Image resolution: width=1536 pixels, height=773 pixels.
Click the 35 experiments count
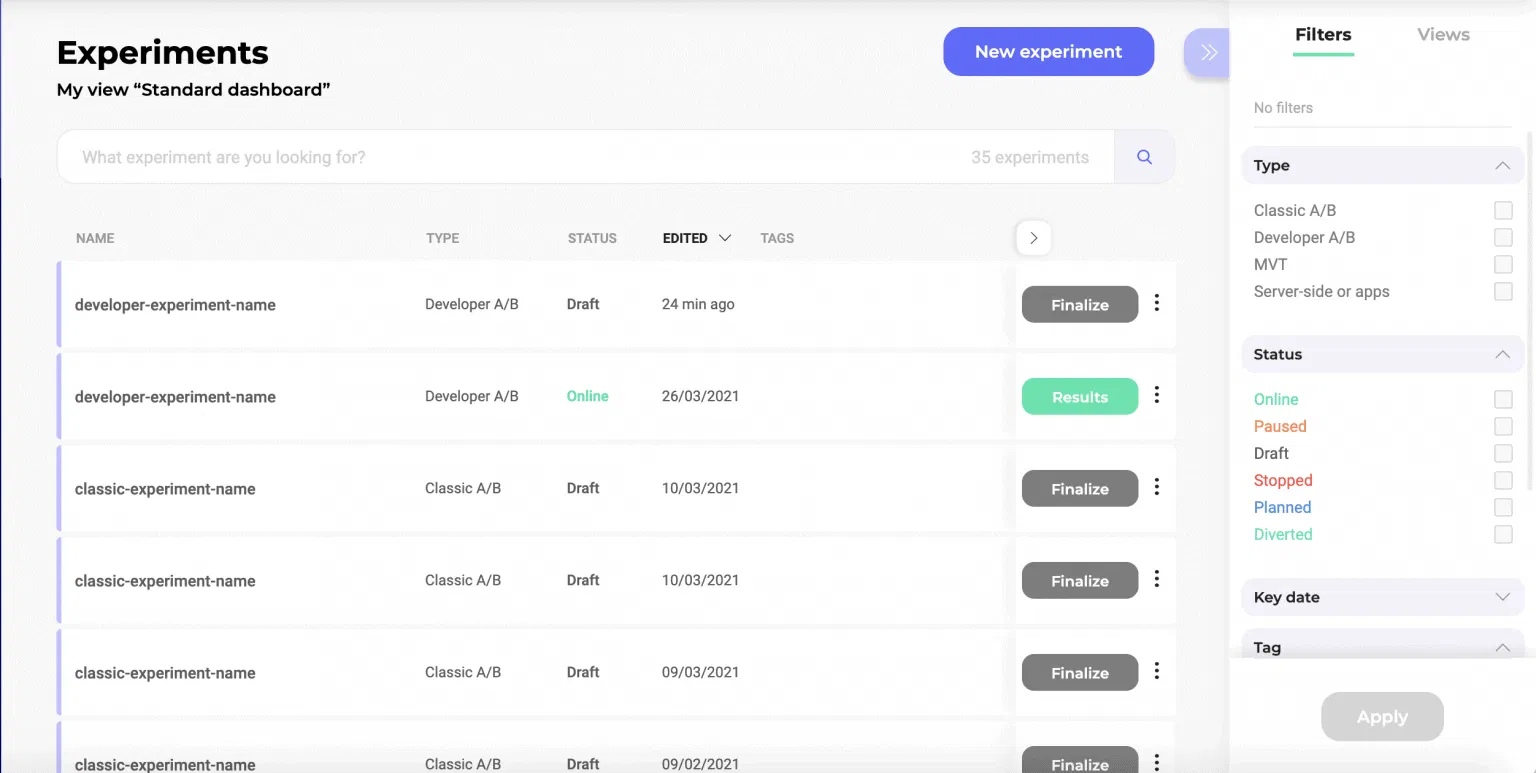[x=1029, y=157]
